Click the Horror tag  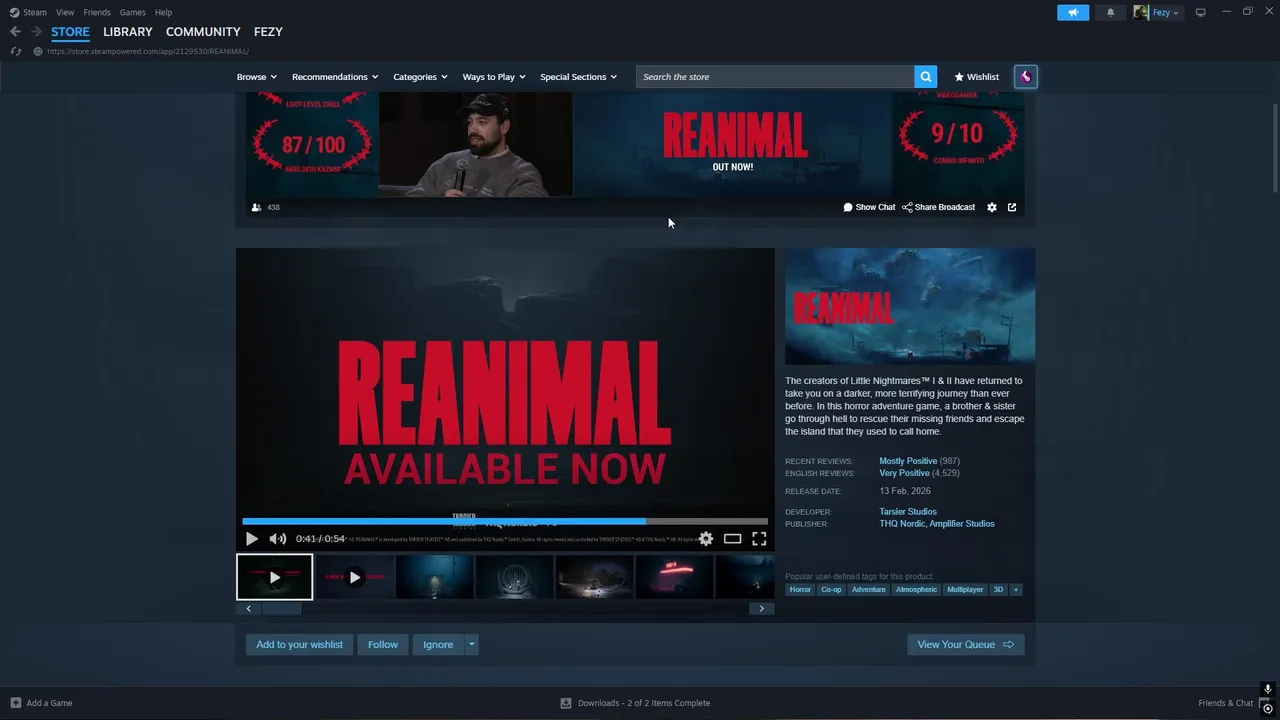pos(800,590)
